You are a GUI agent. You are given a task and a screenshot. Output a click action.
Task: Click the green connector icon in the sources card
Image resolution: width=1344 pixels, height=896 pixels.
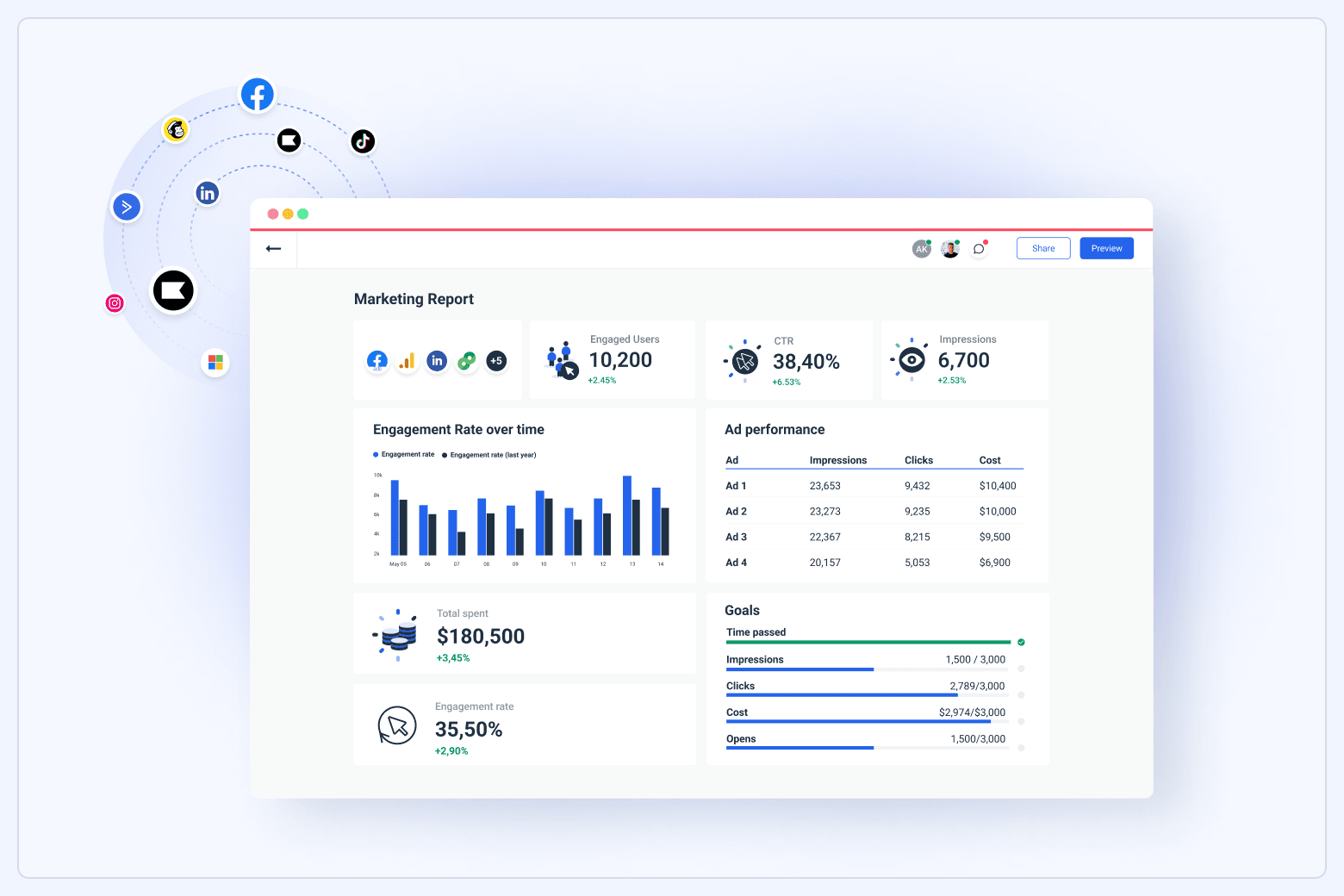(x=467, y=360)
